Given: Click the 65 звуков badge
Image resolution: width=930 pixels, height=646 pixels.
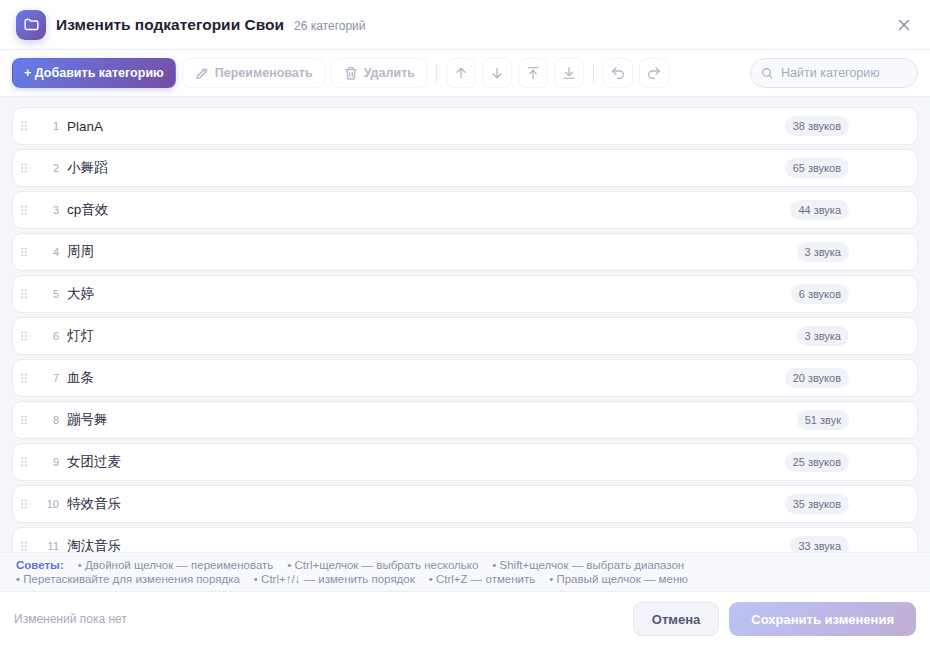Looking at the screenshot, I should coord(817,168).
